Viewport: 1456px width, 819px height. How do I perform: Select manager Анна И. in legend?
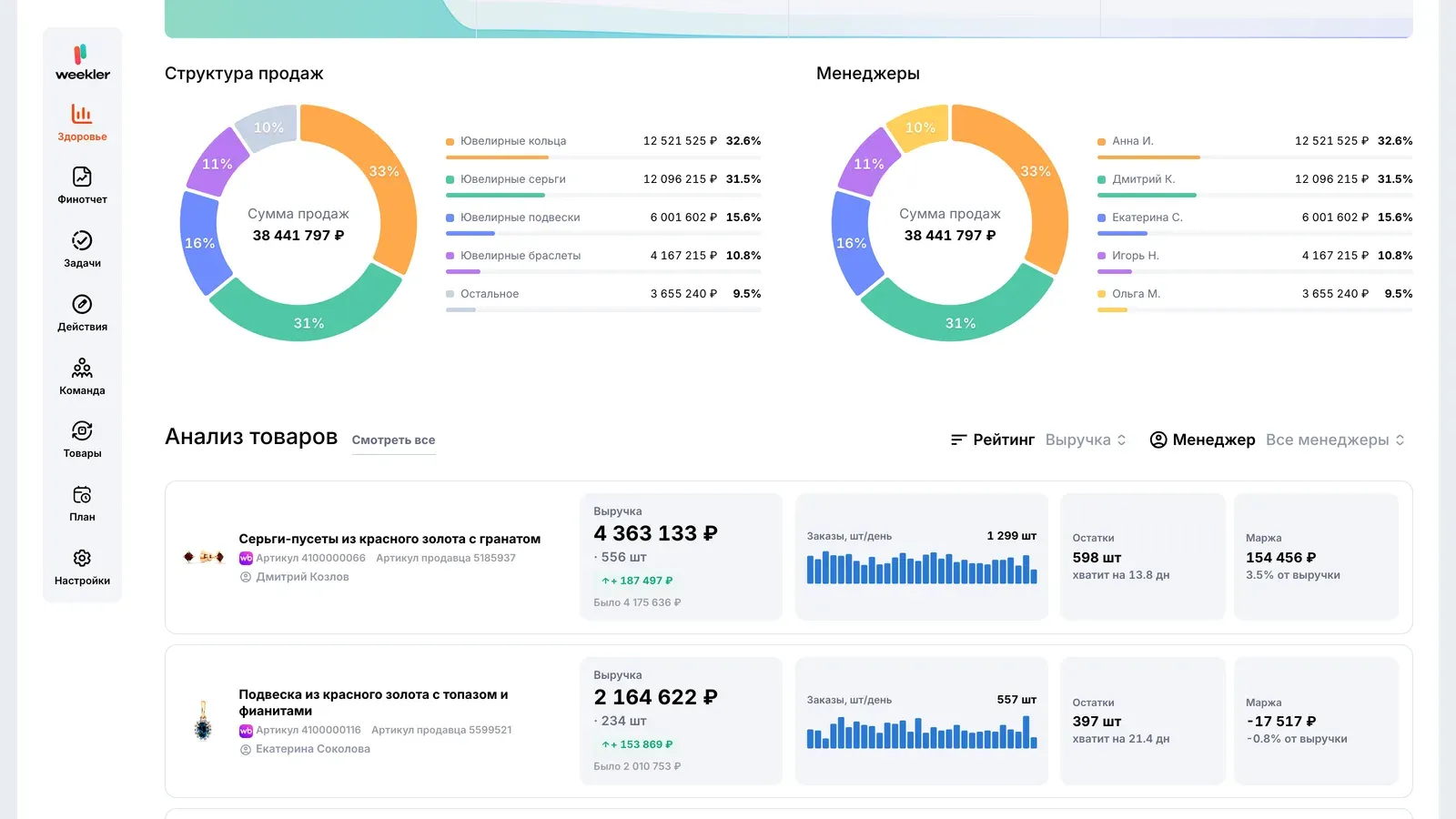coord(1255,147)
